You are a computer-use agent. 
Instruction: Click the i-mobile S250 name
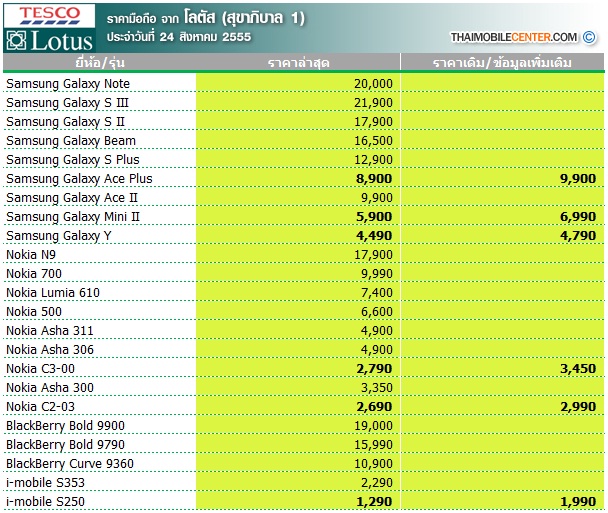point(45,502)
